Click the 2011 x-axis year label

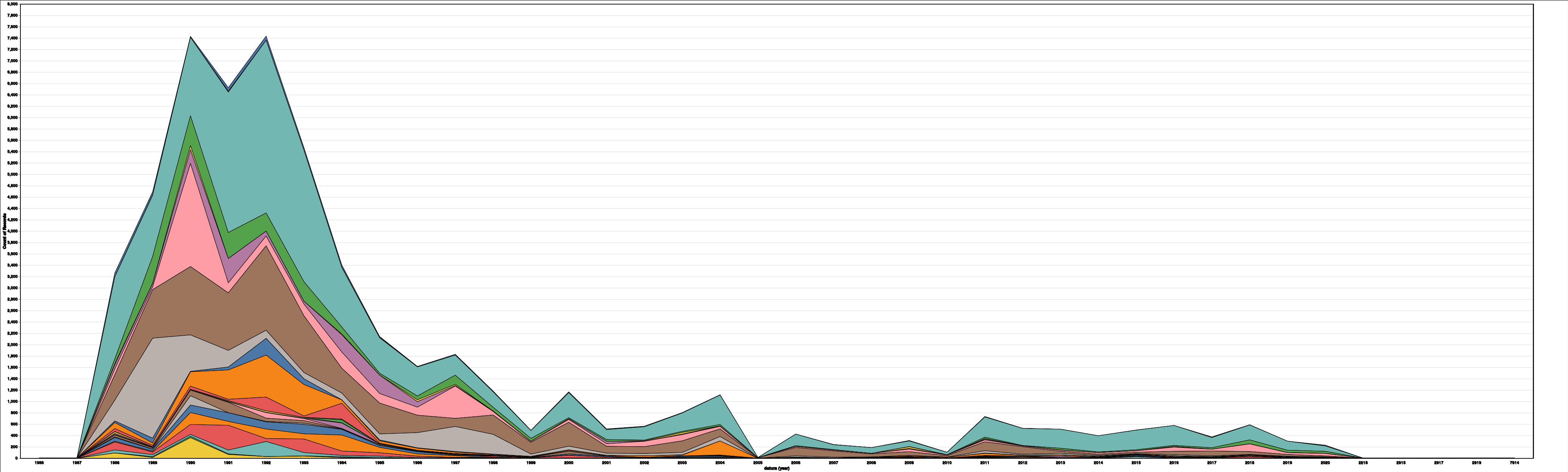click(984, 463)
